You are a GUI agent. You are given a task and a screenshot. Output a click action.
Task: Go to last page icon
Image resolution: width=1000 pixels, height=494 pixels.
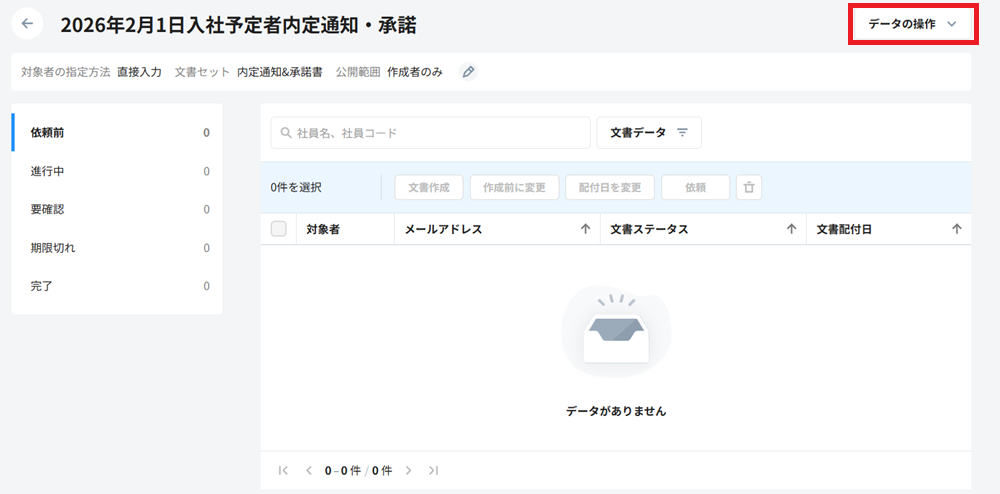(433, 470)
